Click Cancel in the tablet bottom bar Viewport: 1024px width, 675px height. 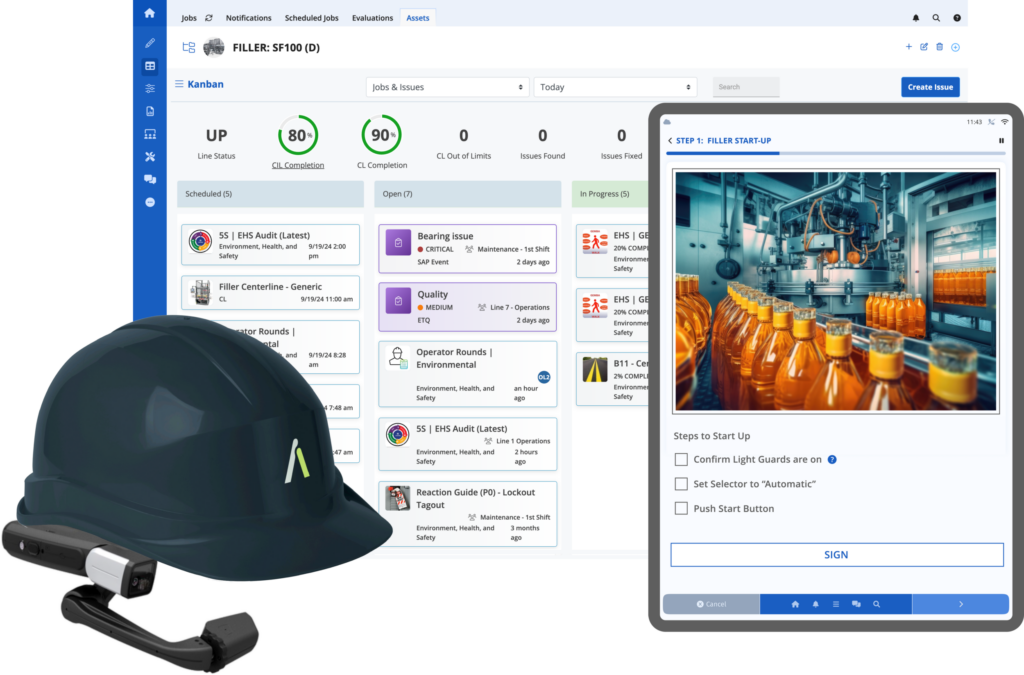click(711, 604)
